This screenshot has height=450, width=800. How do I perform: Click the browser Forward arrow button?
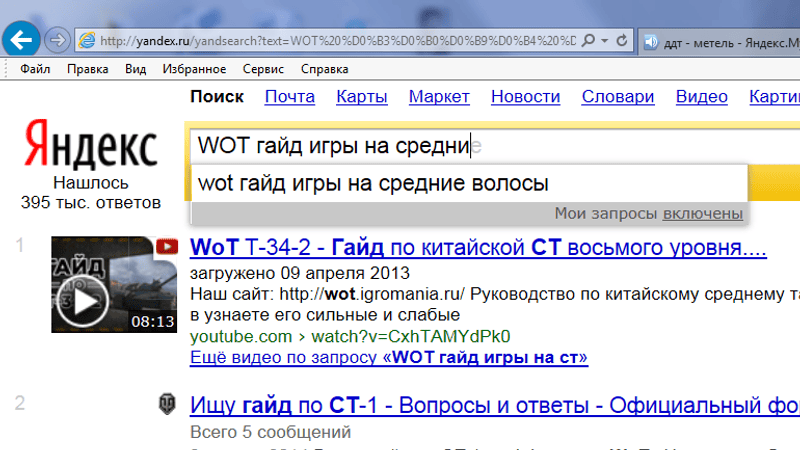(57, 40)
